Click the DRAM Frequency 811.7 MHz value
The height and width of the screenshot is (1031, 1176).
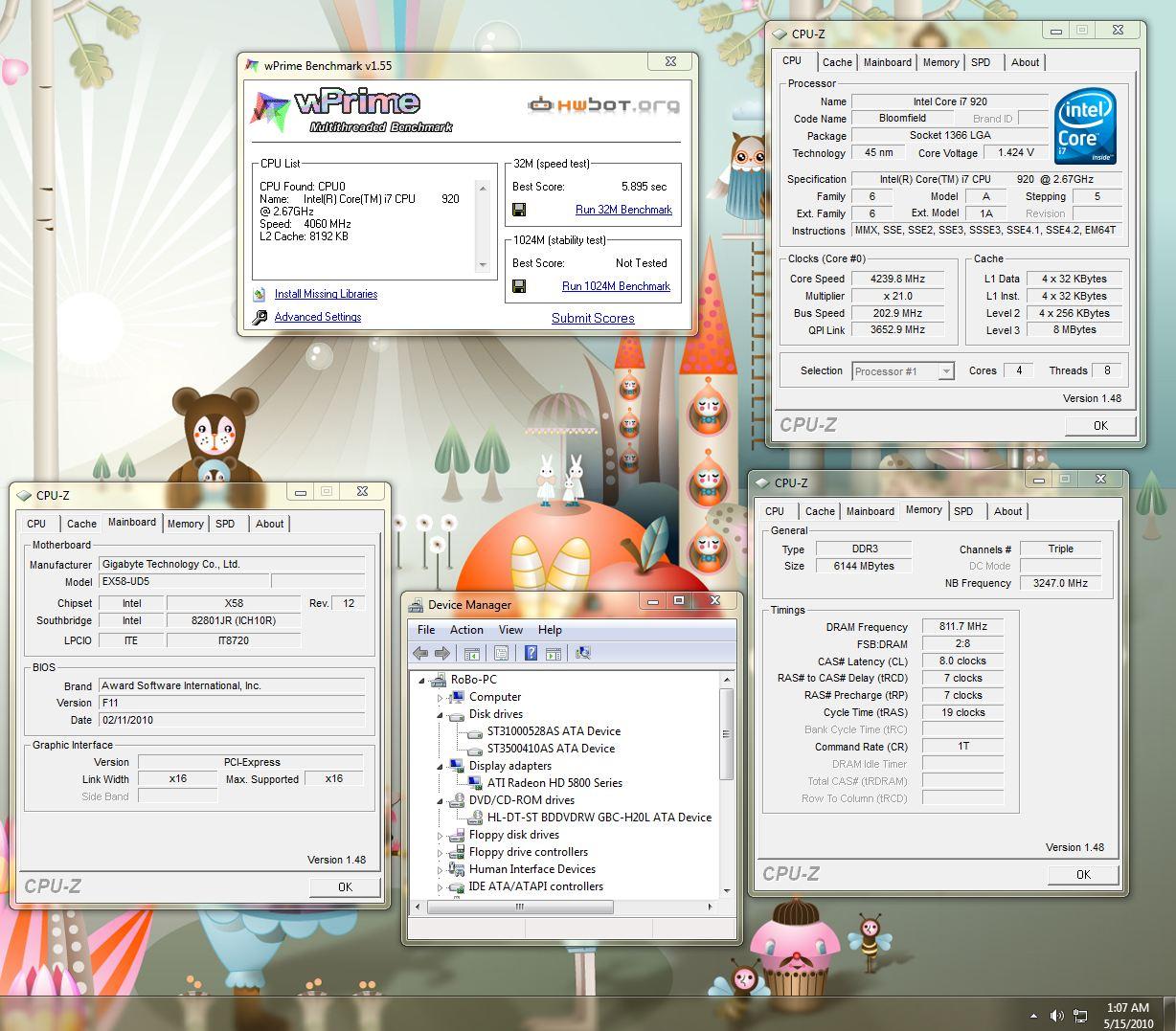click(x=962, y=627)
